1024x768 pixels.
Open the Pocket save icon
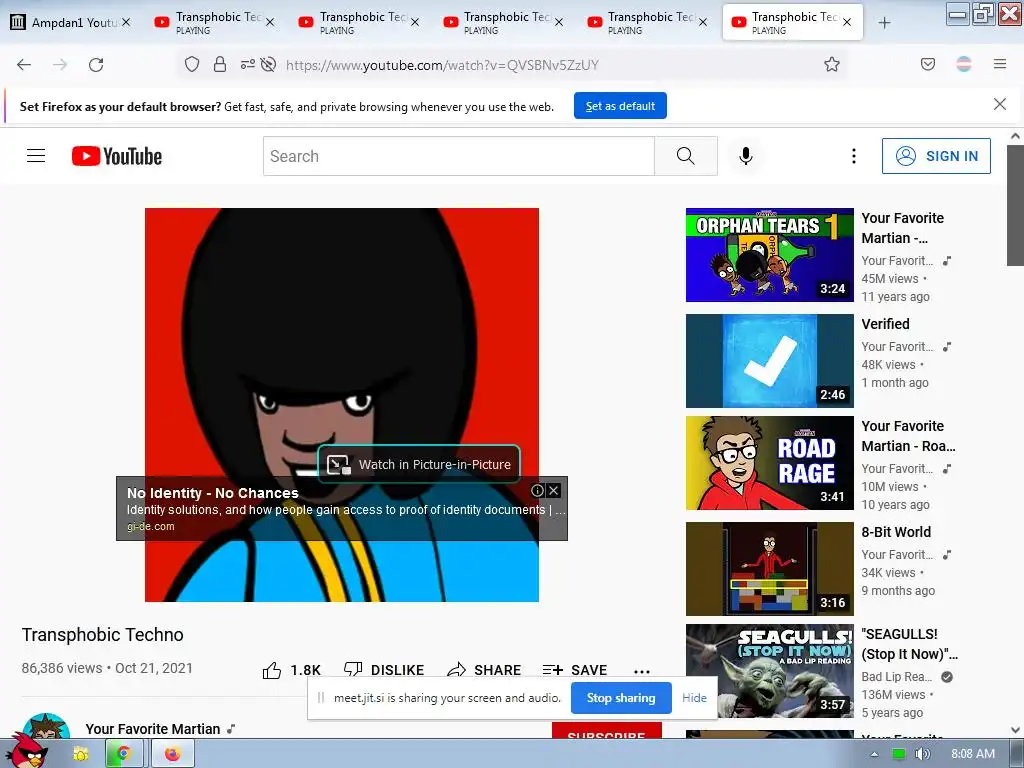coord(927,64)
